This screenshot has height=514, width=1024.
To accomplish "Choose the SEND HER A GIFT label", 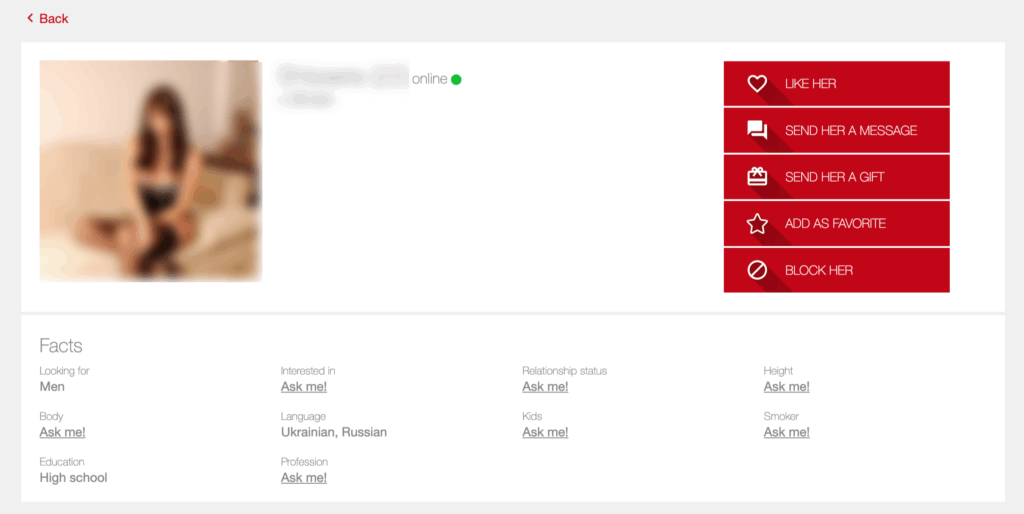I will [x=834, y=177].
